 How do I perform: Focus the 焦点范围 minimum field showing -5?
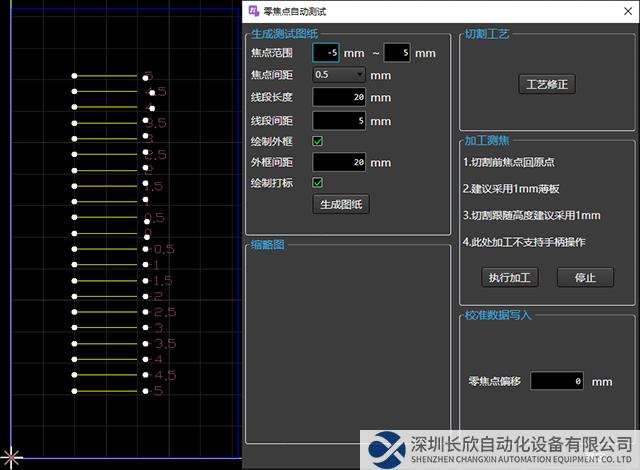tap(326, 52)
